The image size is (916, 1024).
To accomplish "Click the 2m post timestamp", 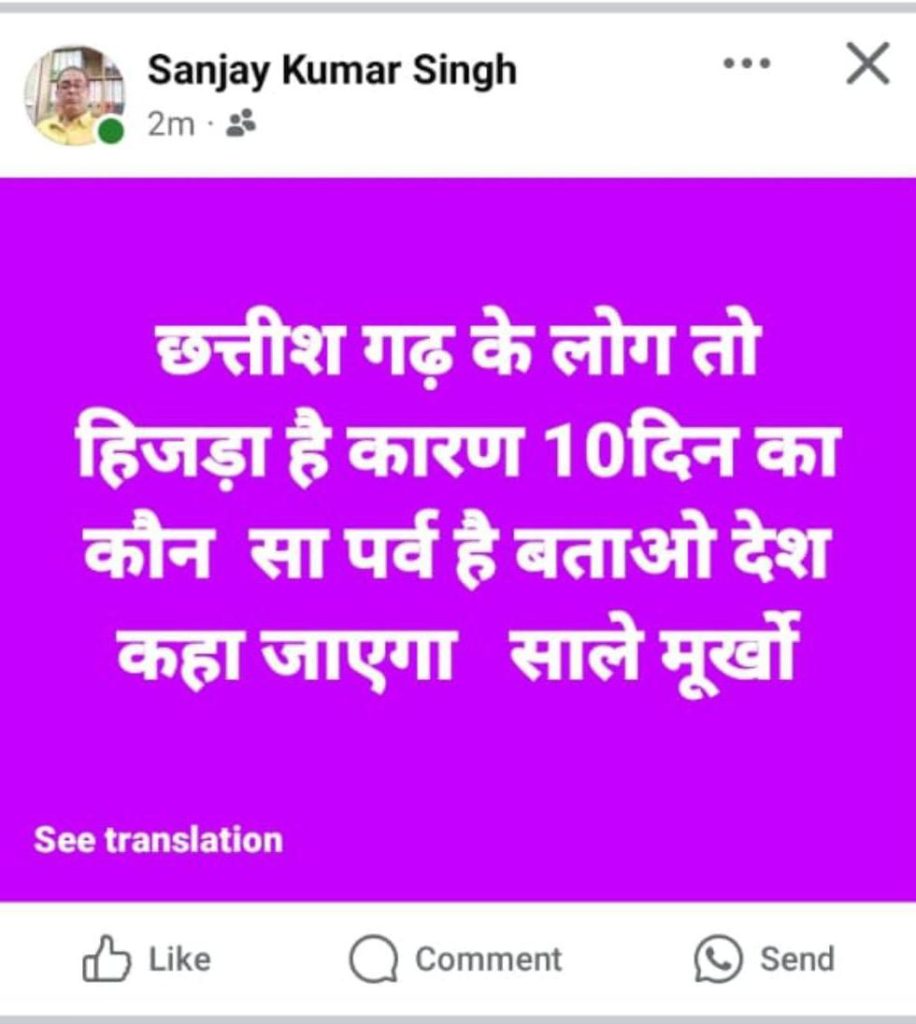I will [170, 123].
